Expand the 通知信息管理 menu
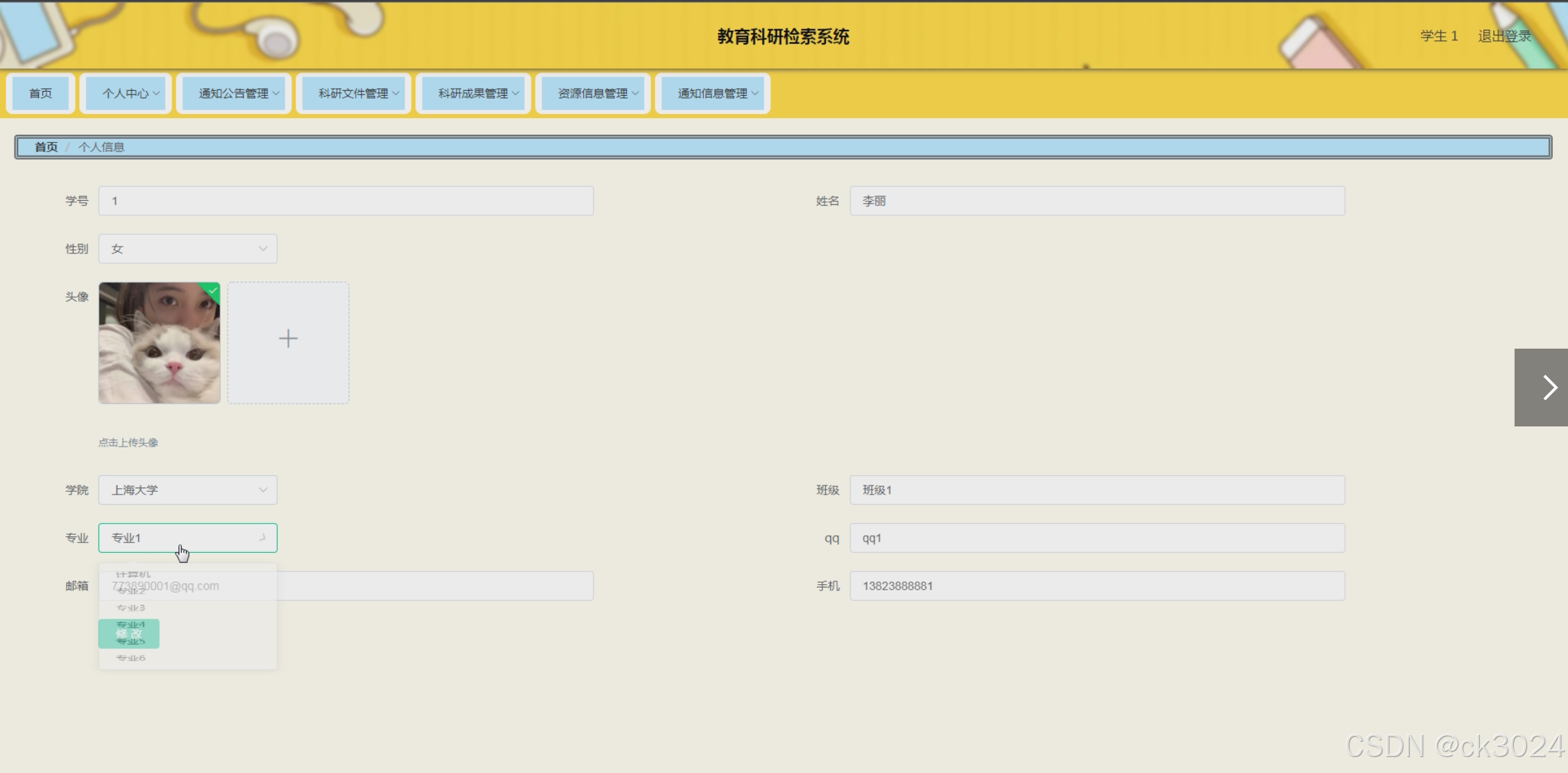Viewport: 1568px width, 773px height. pos(713,93)
